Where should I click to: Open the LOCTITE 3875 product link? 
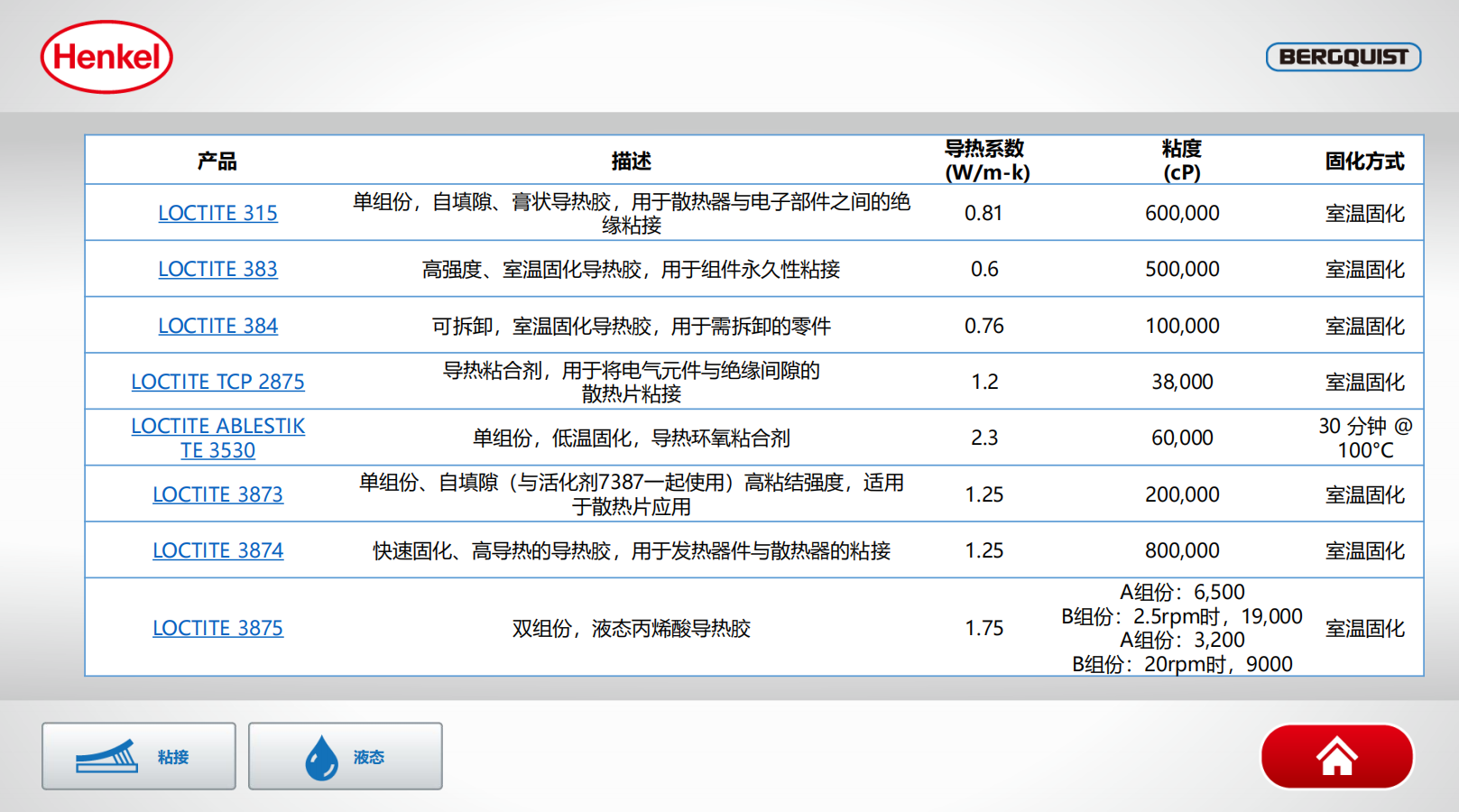point(217,628)
